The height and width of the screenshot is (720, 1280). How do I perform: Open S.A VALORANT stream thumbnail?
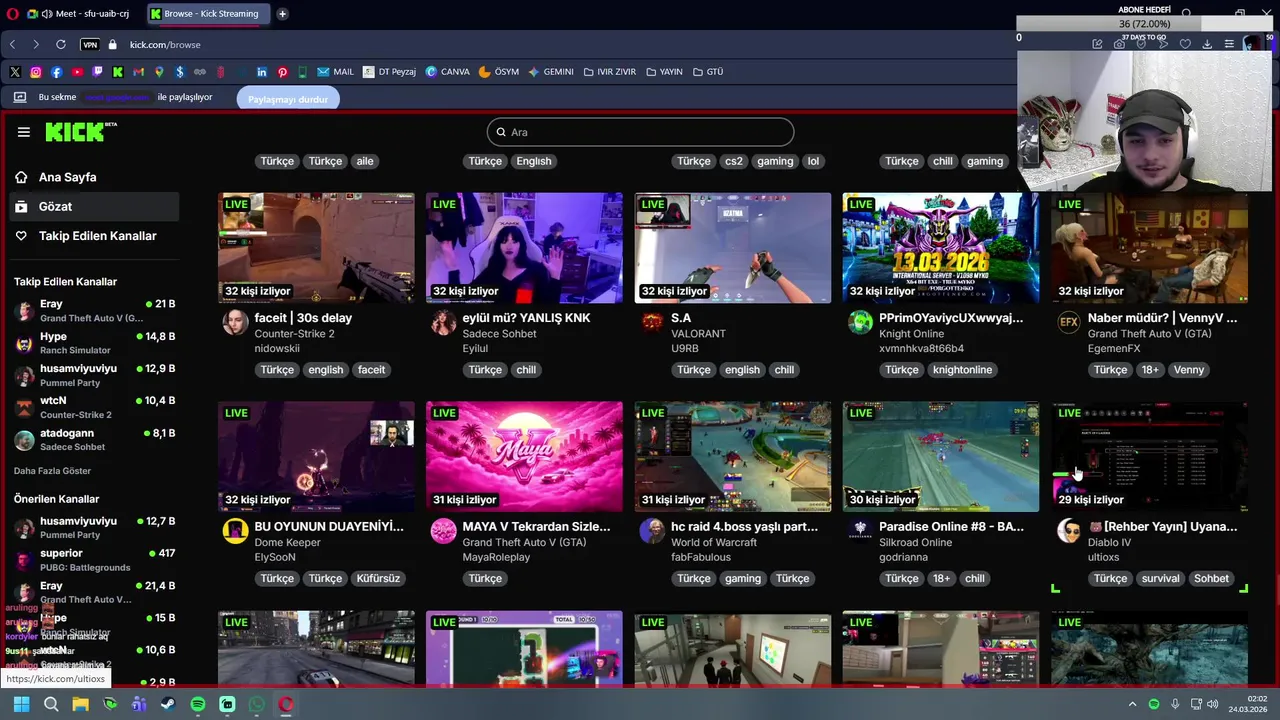(732, 248)
